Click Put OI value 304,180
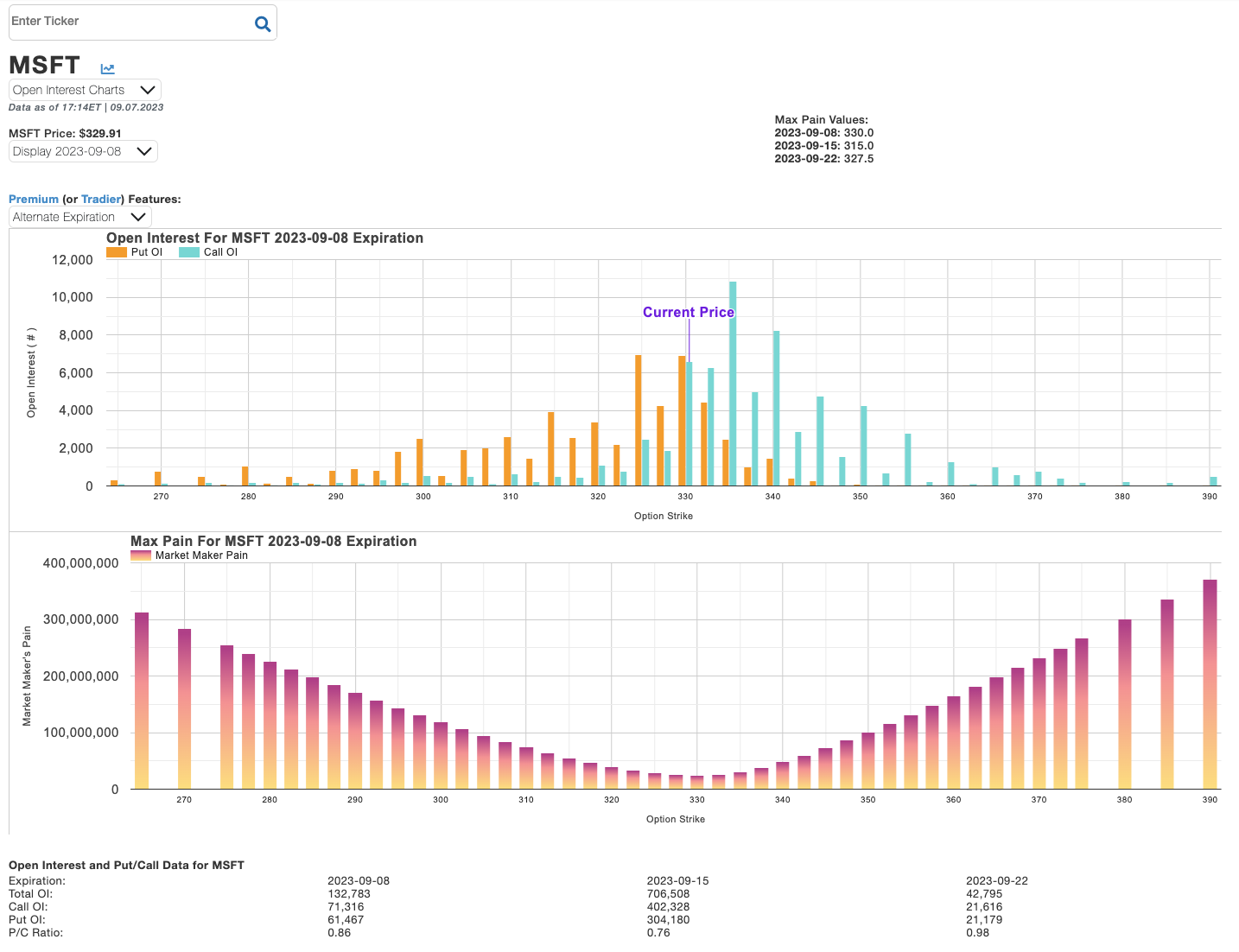This screenshot has height=952, width=1239. (668, 920)
